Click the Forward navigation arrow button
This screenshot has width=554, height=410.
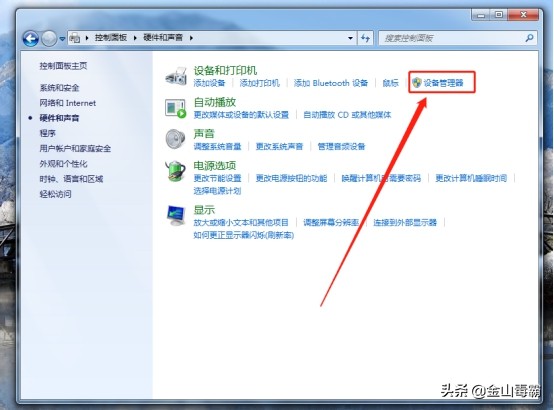tap(49, 38)
